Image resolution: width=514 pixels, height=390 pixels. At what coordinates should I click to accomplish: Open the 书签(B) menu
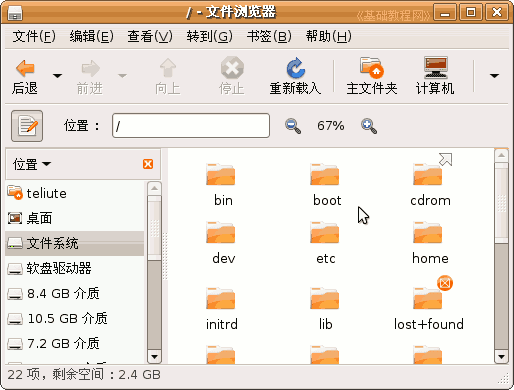[269, 36]
